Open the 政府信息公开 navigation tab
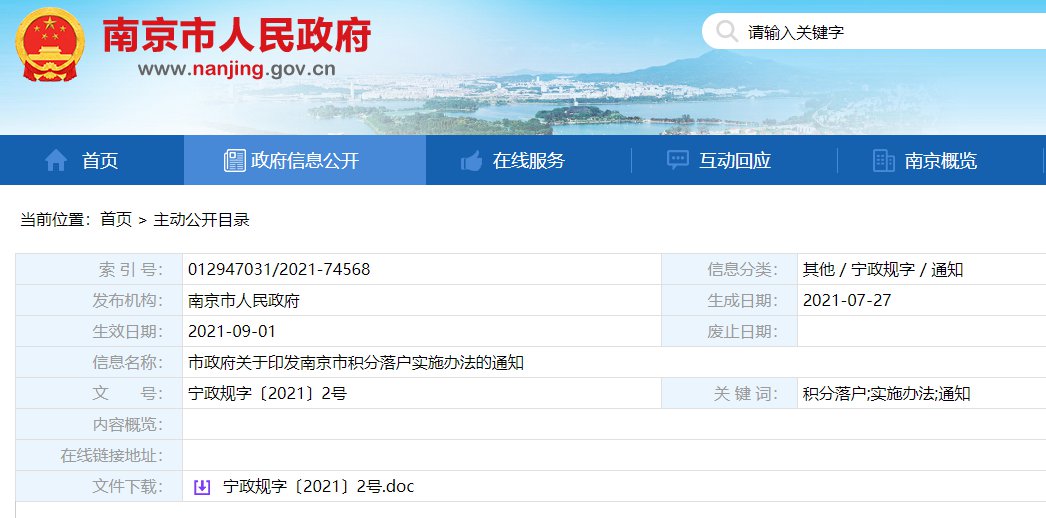The image size is (1046, 518). pyautogui.click(x=304, y=160)
